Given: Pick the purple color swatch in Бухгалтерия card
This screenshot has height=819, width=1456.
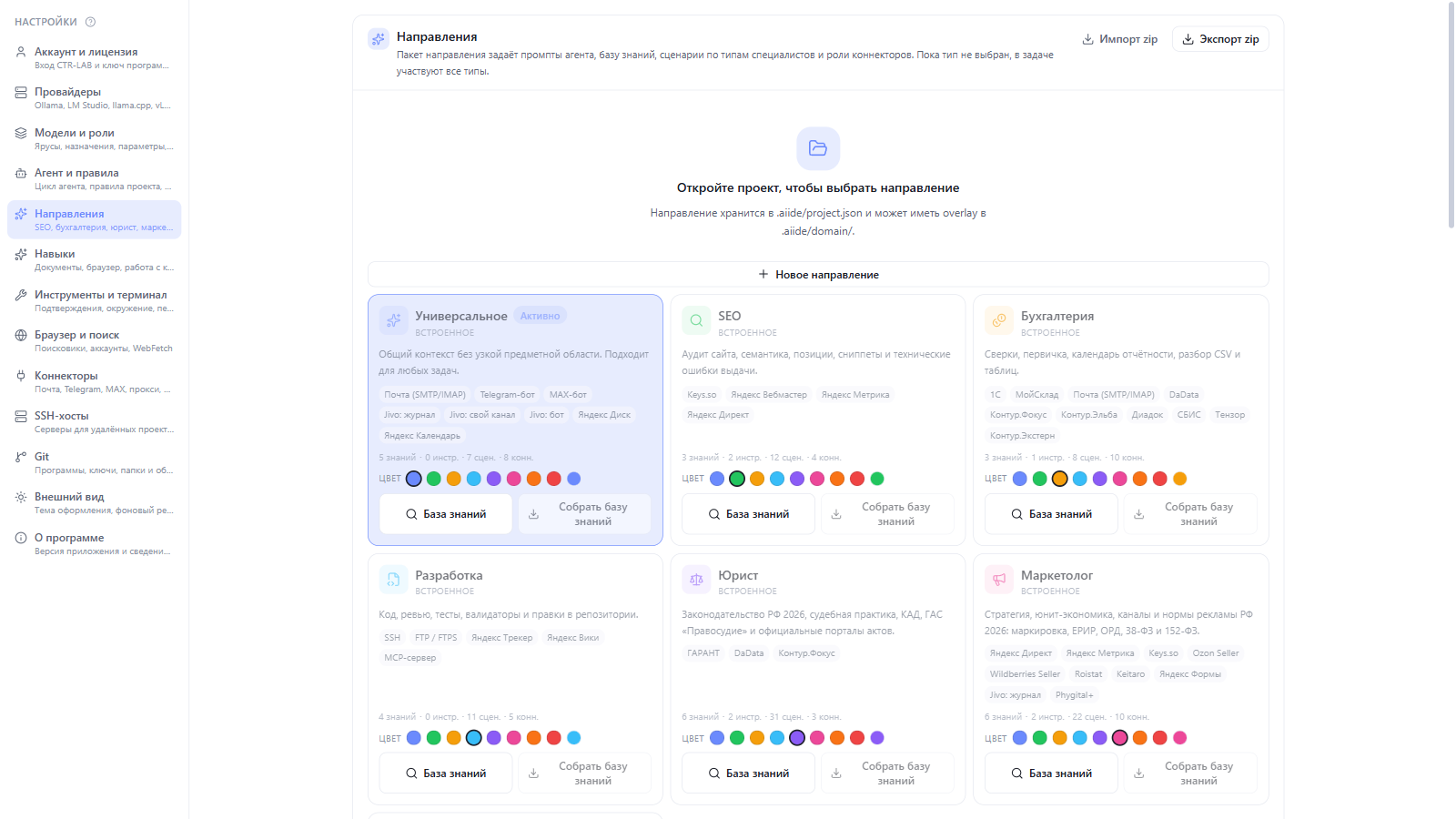Looking at the screenshot, I should click(1100, 479).
